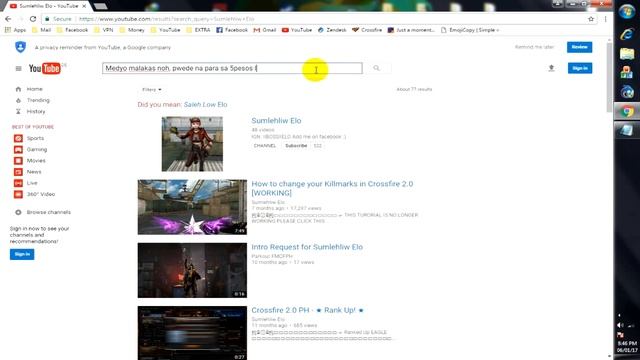
Task: Open Facebook bookmark with blue icon
Action: (232, 30)
